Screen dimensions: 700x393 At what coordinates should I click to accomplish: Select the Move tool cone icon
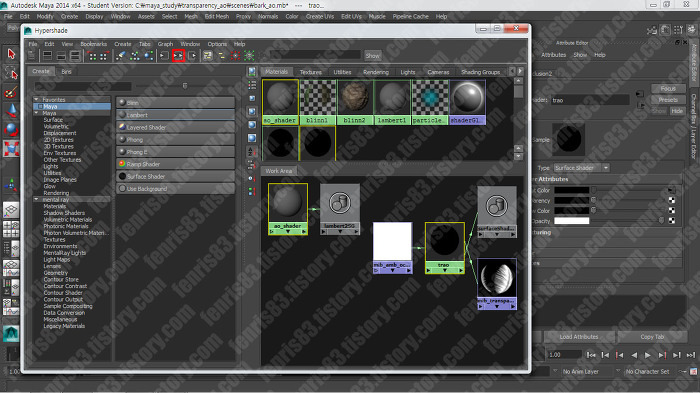coord(11,111)
